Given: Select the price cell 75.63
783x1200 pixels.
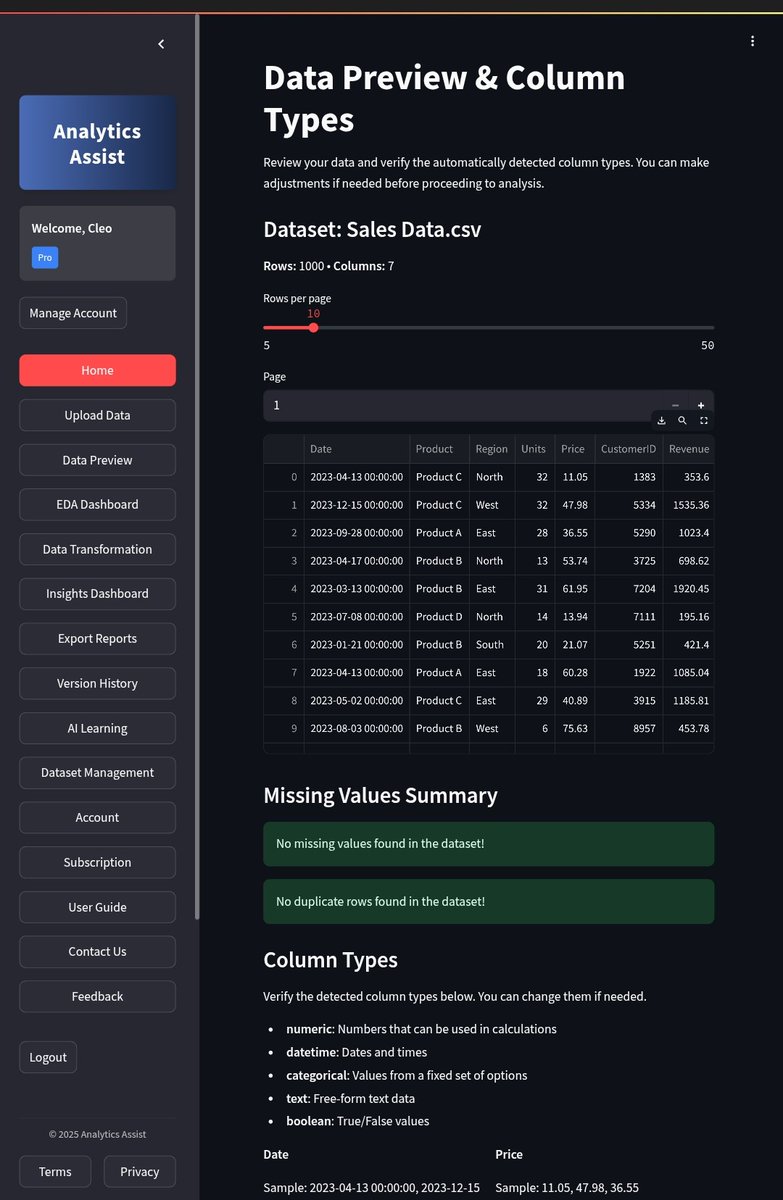Looking at the screenshot, I should pos(575,729).
